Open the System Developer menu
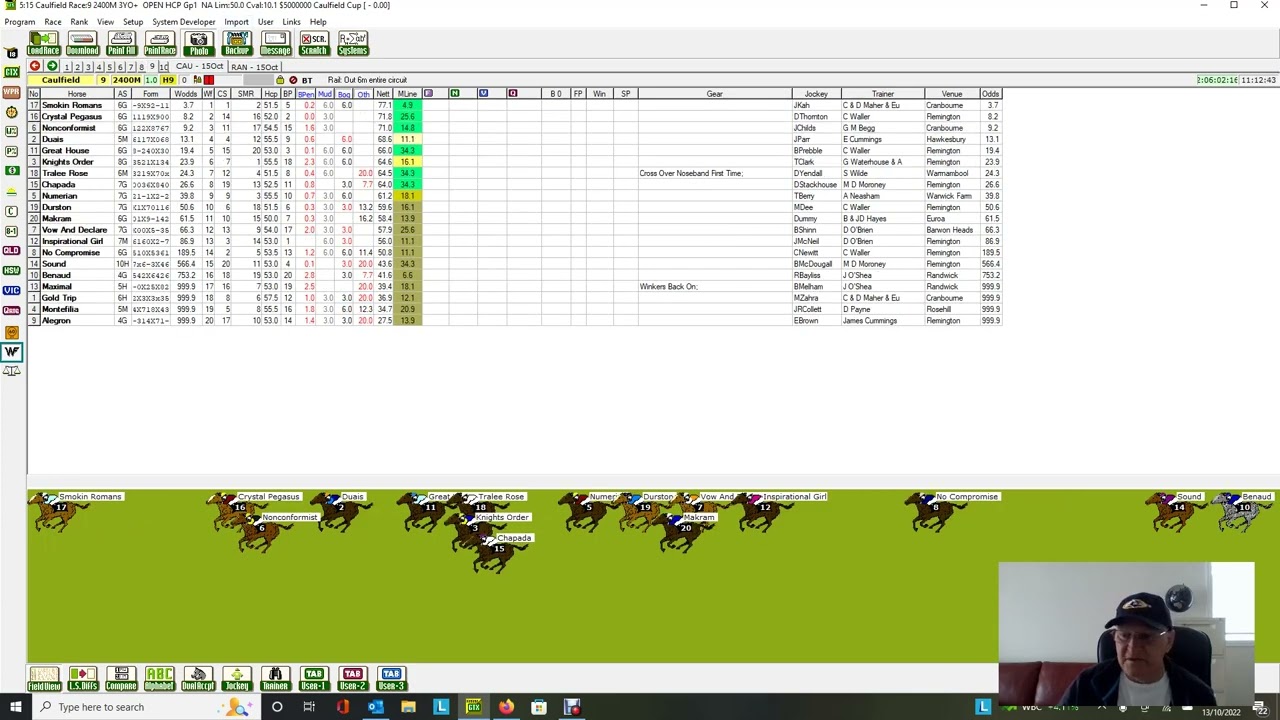 183,21
